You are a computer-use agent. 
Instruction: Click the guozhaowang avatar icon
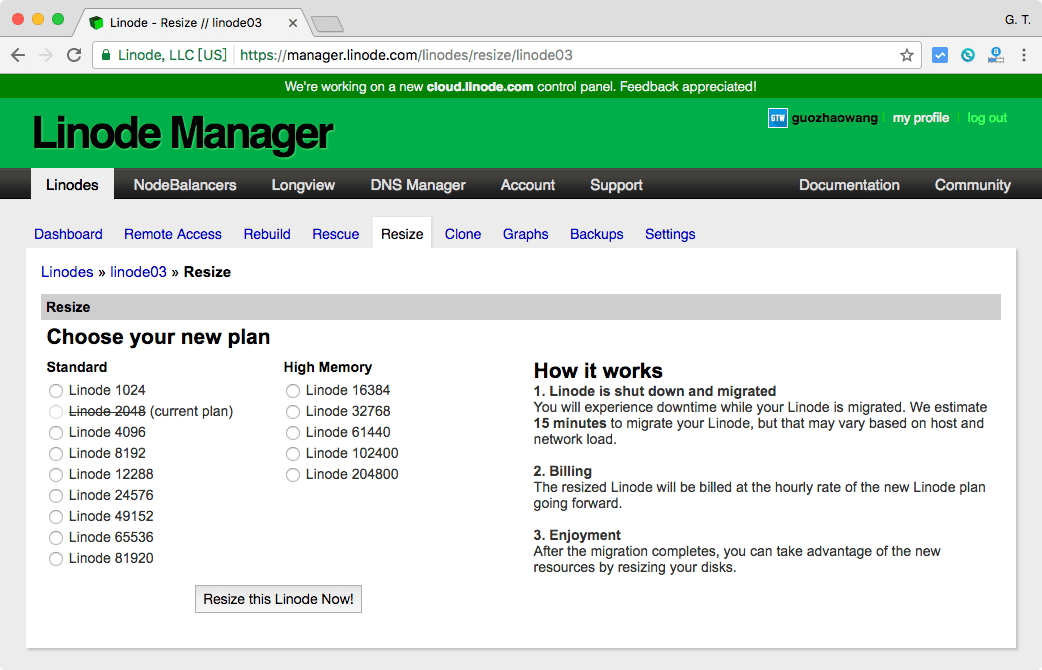tap(777, 118)
